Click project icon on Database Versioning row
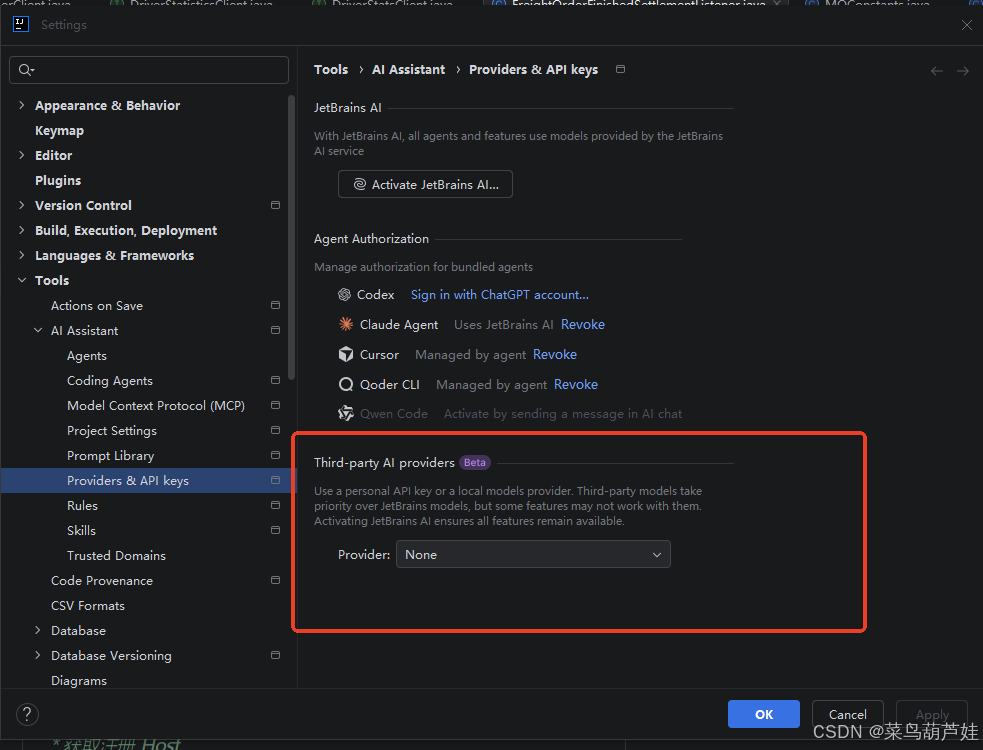983x750 pixels. point(275,655)
